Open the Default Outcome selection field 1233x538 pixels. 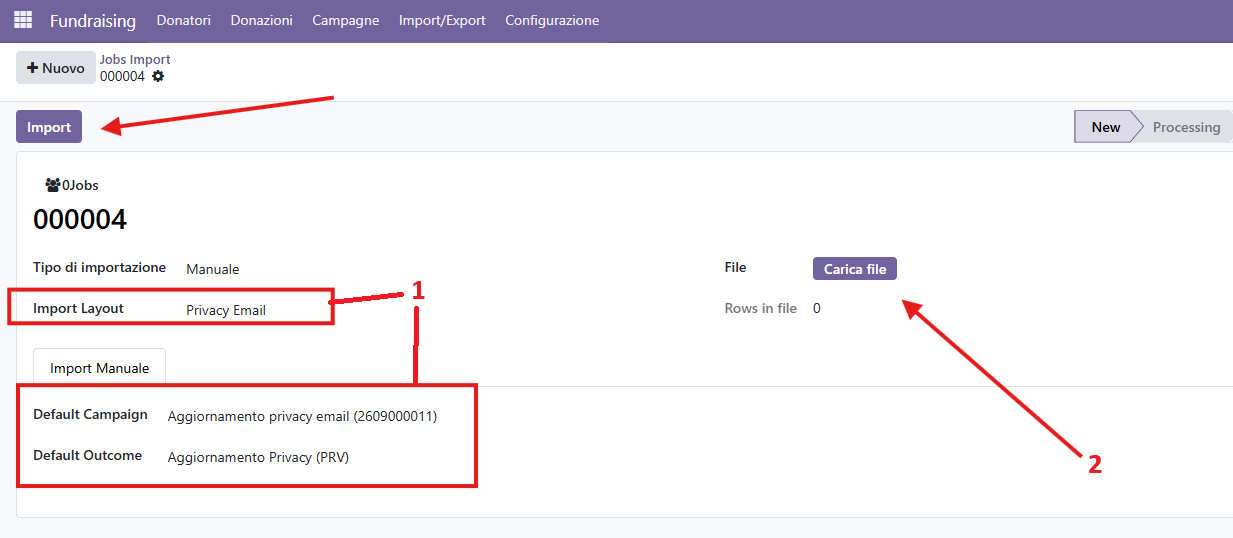click(258, 457)
